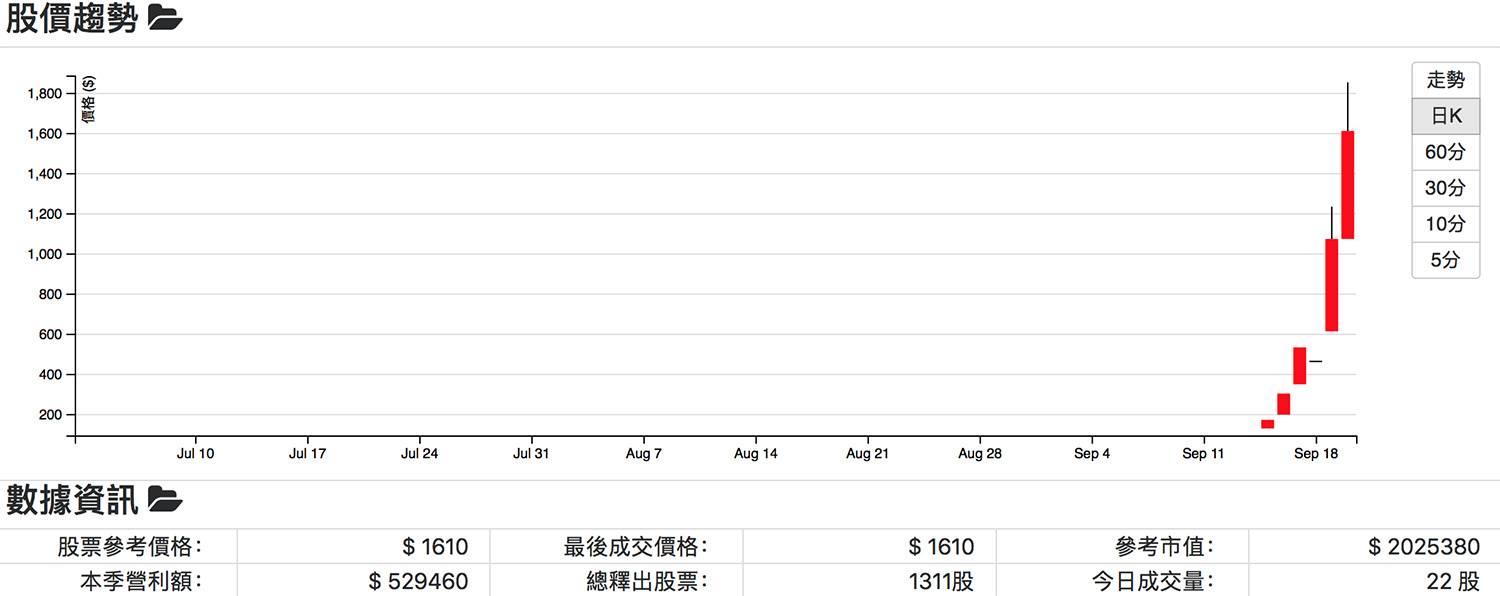Click the 1,000 price axis label
1500x596 pixels.
click(x=45, y=254)
